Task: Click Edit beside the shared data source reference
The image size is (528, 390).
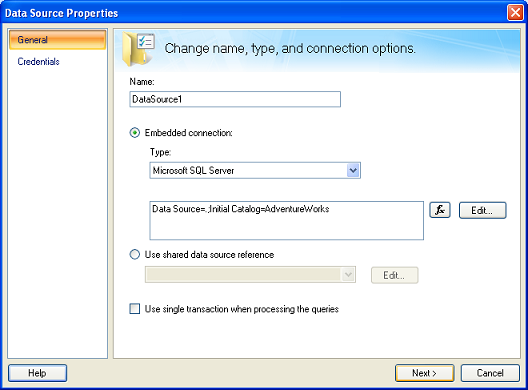Action: point(394,275)
